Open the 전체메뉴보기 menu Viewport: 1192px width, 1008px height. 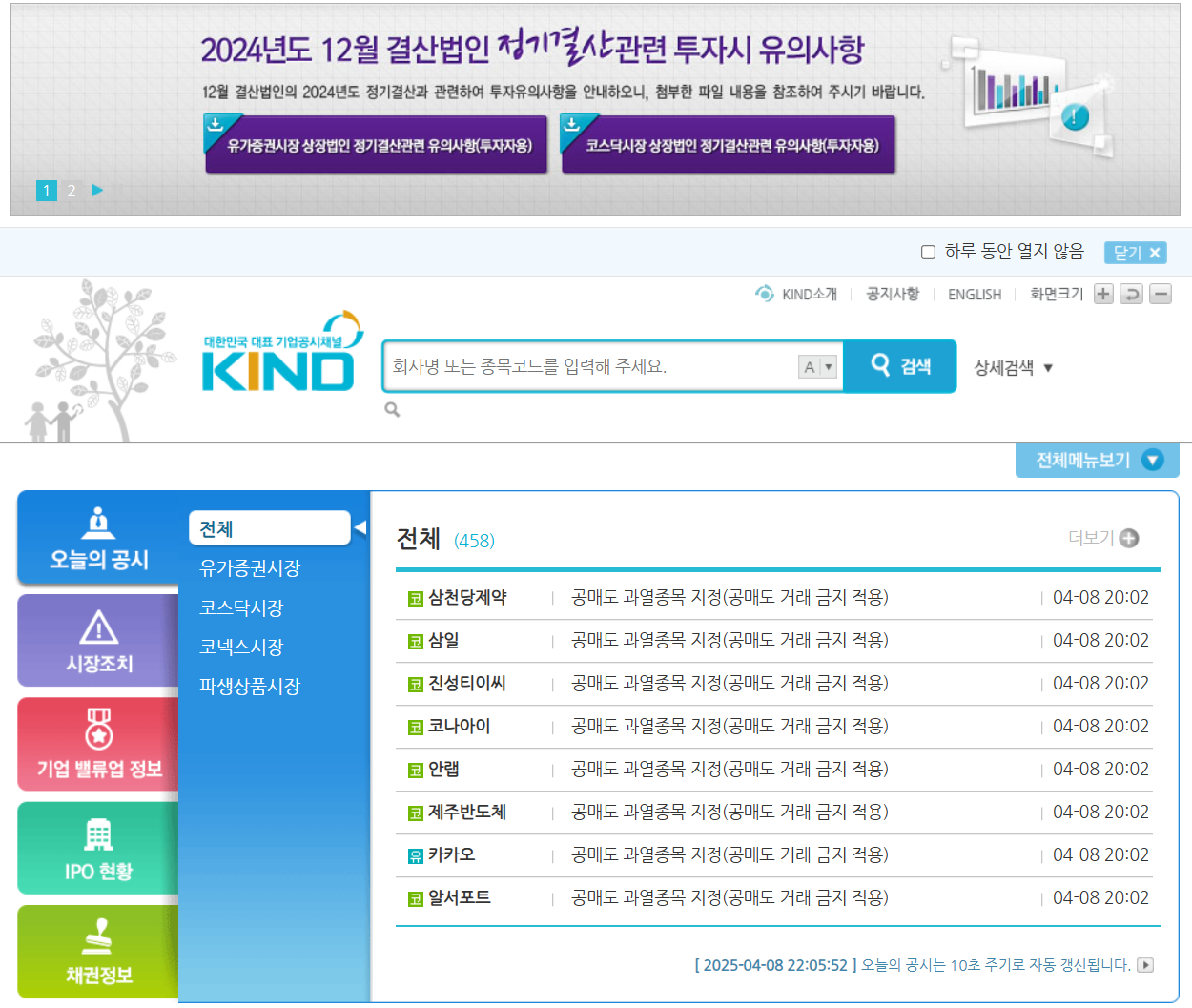[1098, 461]
